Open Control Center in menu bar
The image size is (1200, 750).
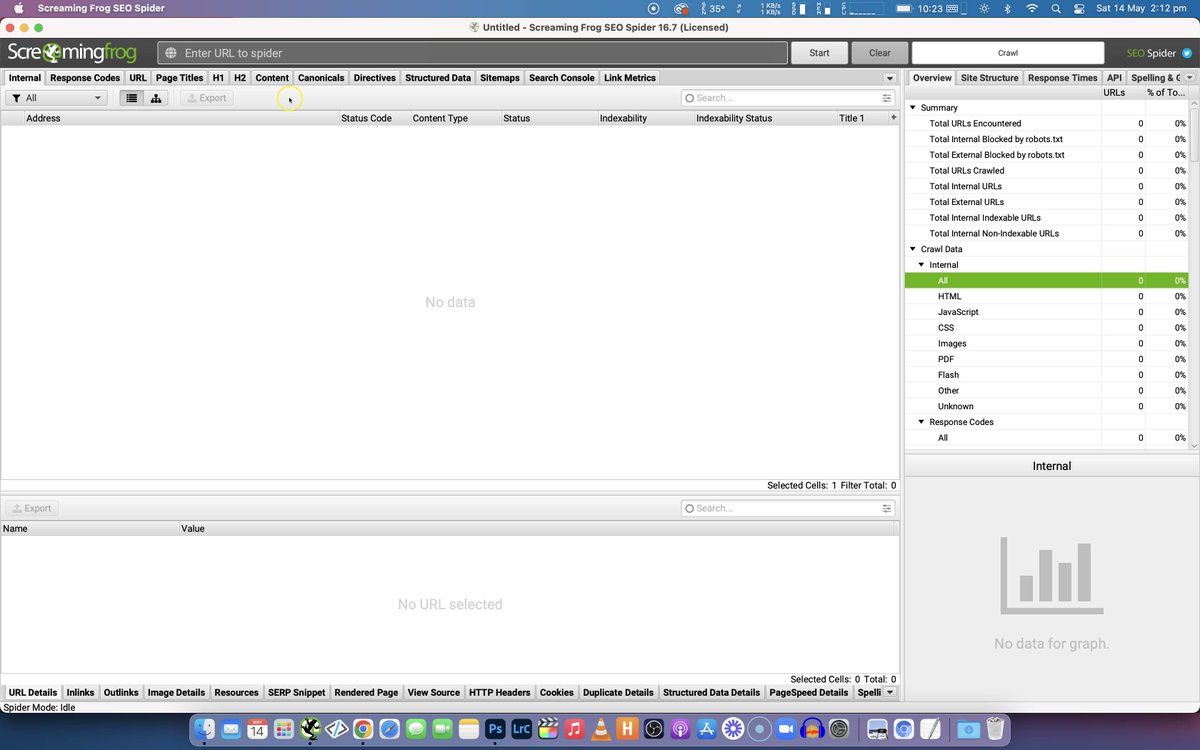[1079, 8]
